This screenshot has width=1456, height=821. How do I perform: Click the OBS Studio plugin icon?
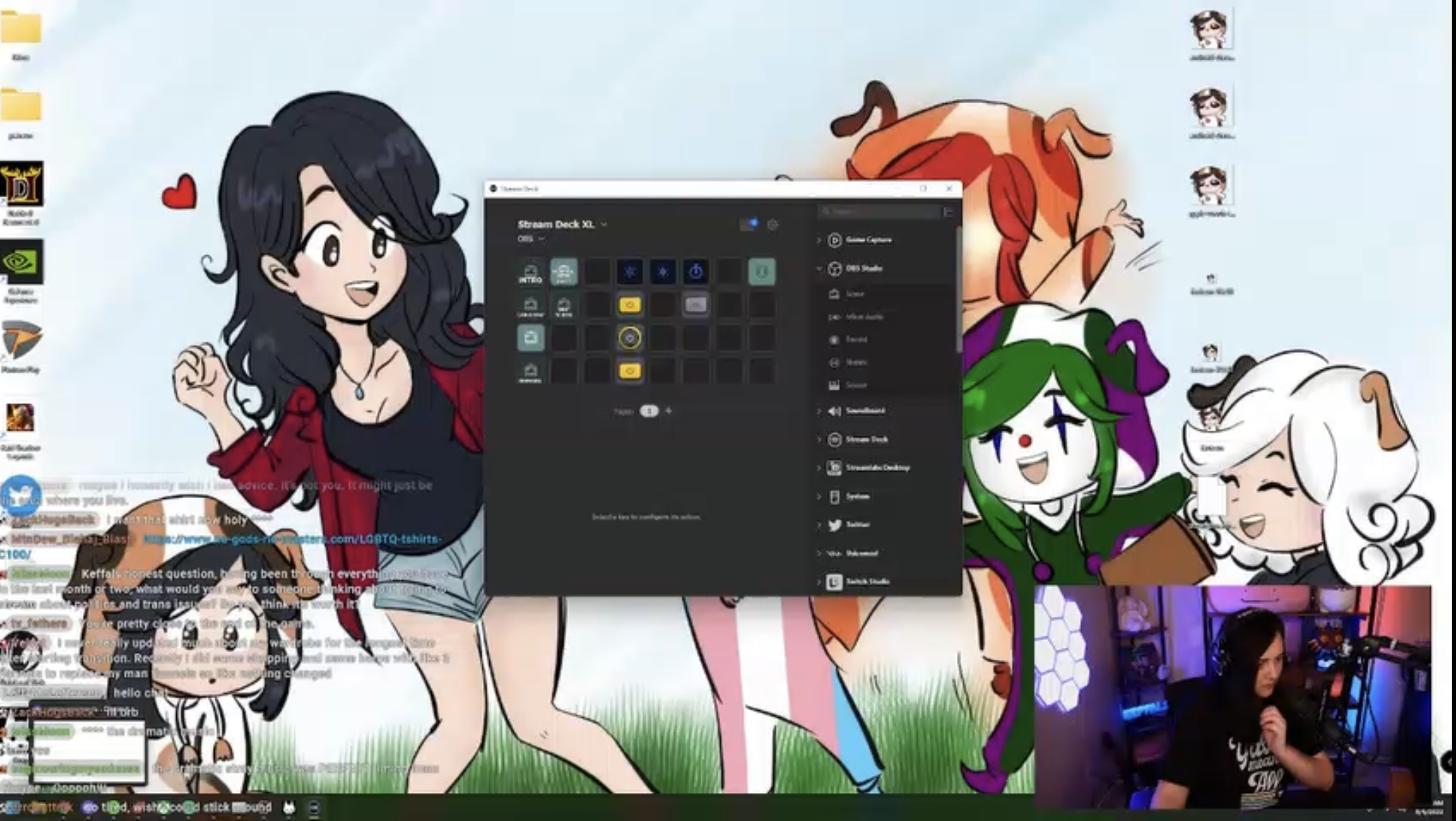click(x=834, y=268)
